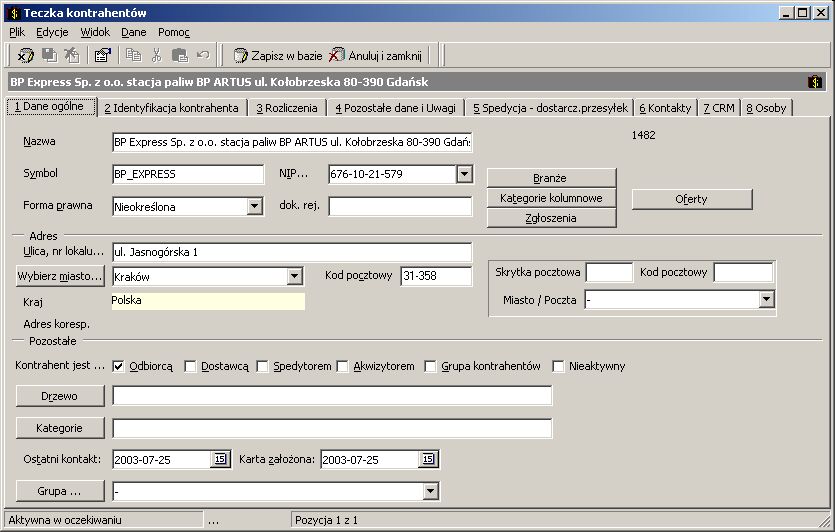The height and width of the screenshot is (532, 835).
Task: Enable the Dostawcą checkbox
Action: point(190,366)
